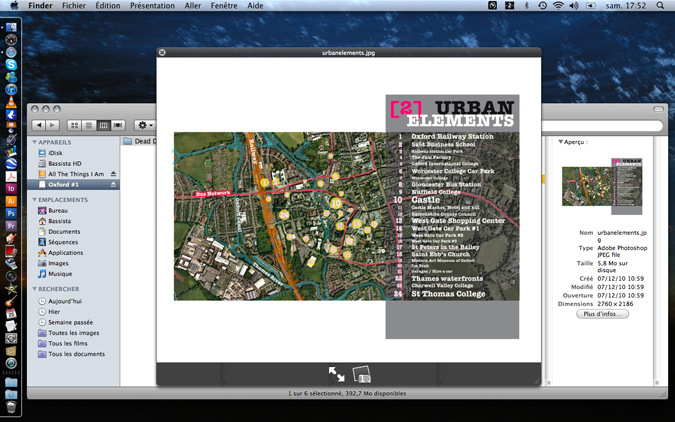Click the volume icon in menu bar
The width and height of the screenshot is (675, 422).
click(x=574, y=6)
